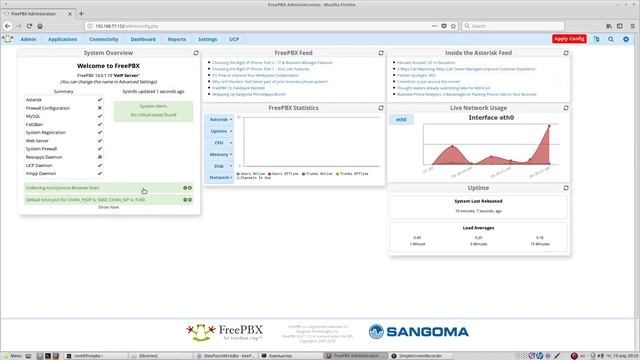Click the warning status icon for Restapps Daemon
This screenshot has width=640, height=360.
coord(100,157)
